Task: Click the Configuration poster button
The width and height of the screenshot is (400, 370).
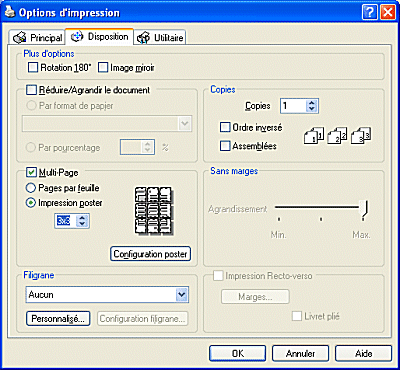Action: (x=150, y=254)
